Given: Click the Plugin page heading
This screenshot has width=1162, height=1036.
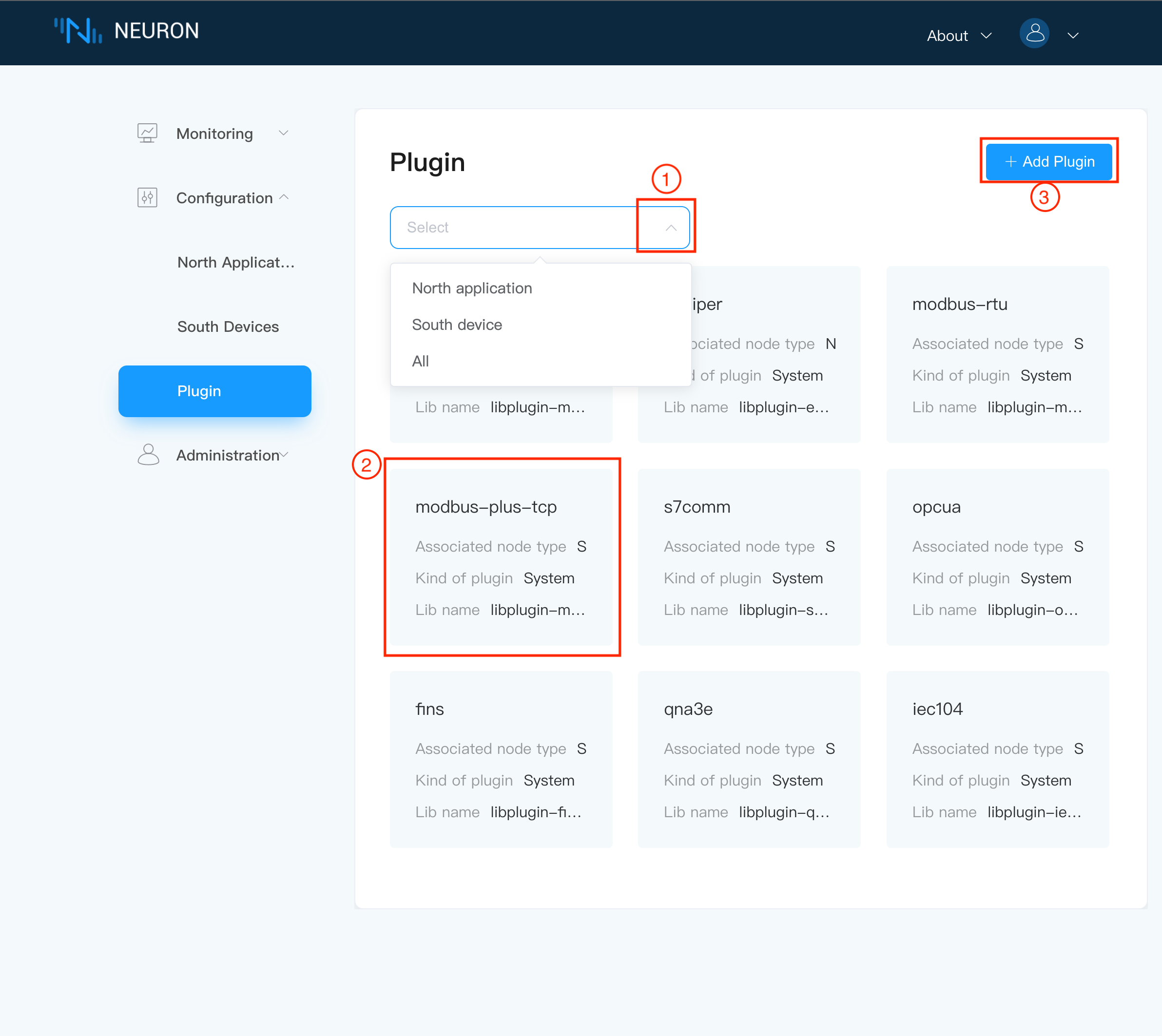Looking at the screenshot, I should click(427, 163).
